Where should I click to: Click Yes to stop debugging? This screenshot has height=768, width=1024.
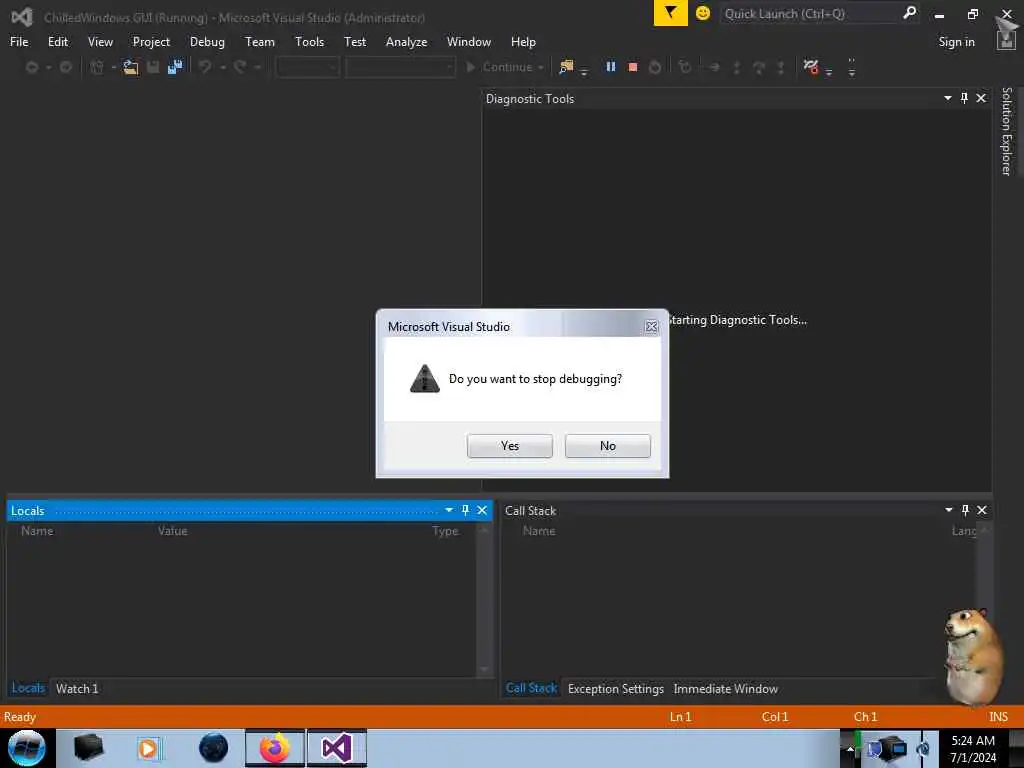point(509,446)
